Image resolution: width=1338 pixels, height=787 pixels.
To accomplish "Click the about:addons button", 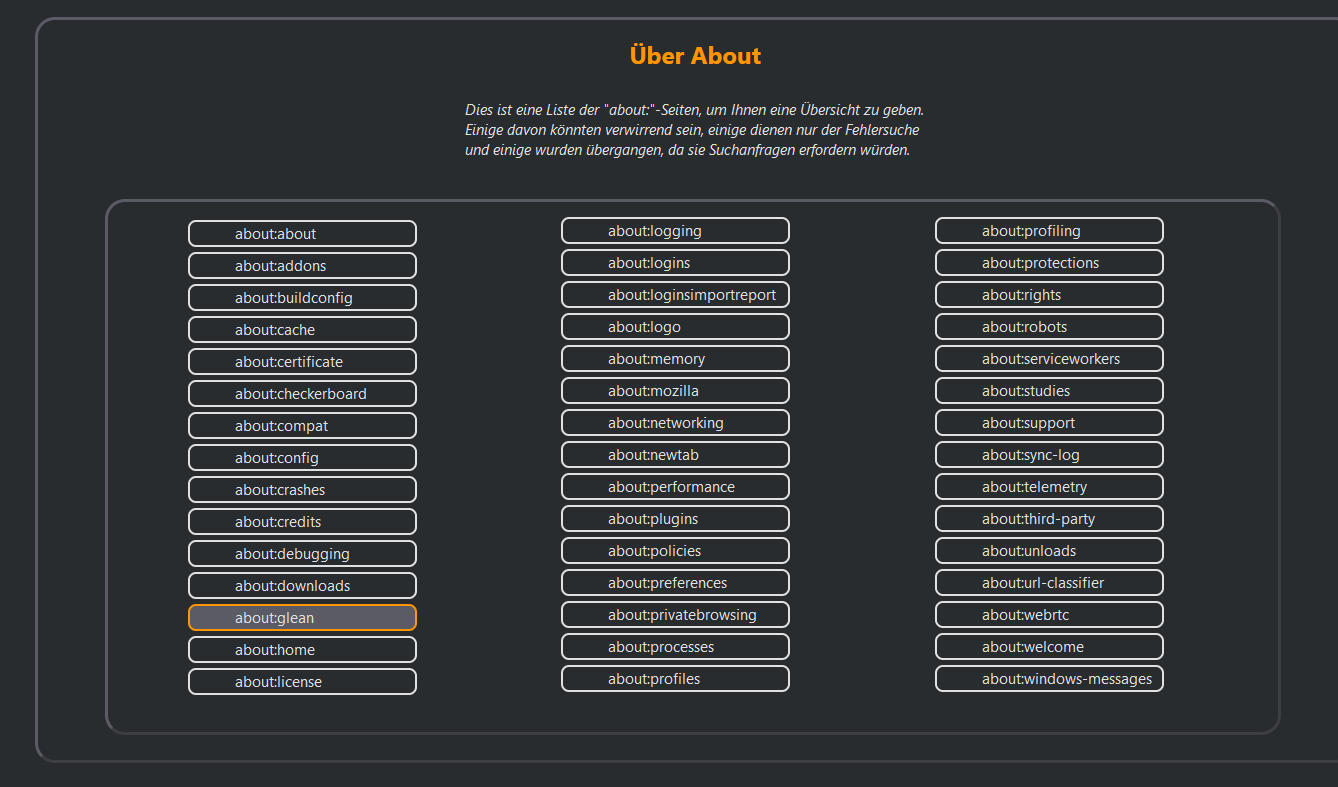I will (x=302, y=266).
